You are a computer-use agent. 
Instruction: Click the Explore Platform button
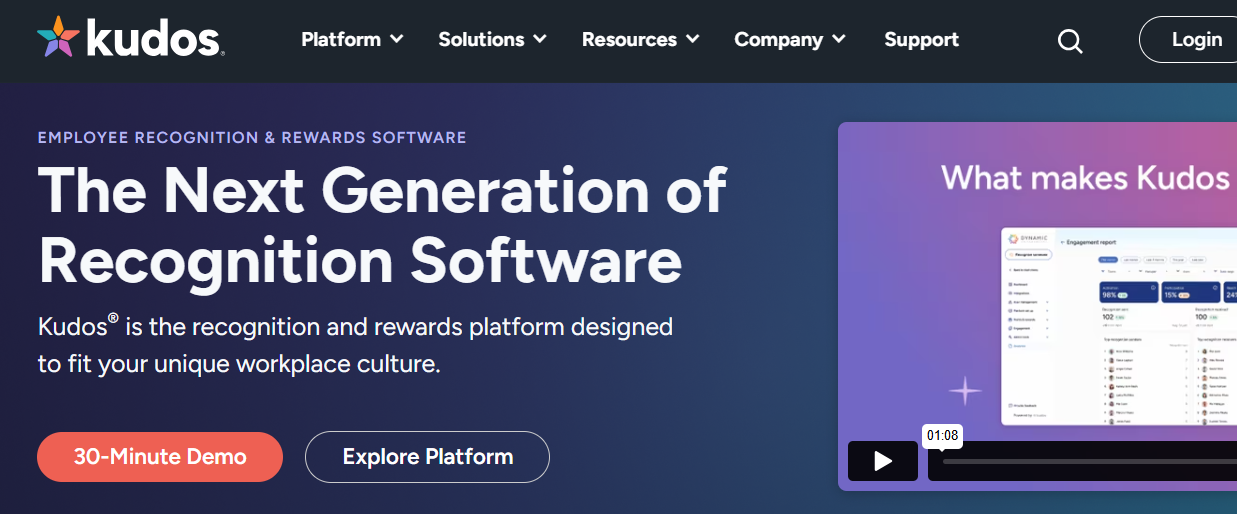[x=427, y=457]
